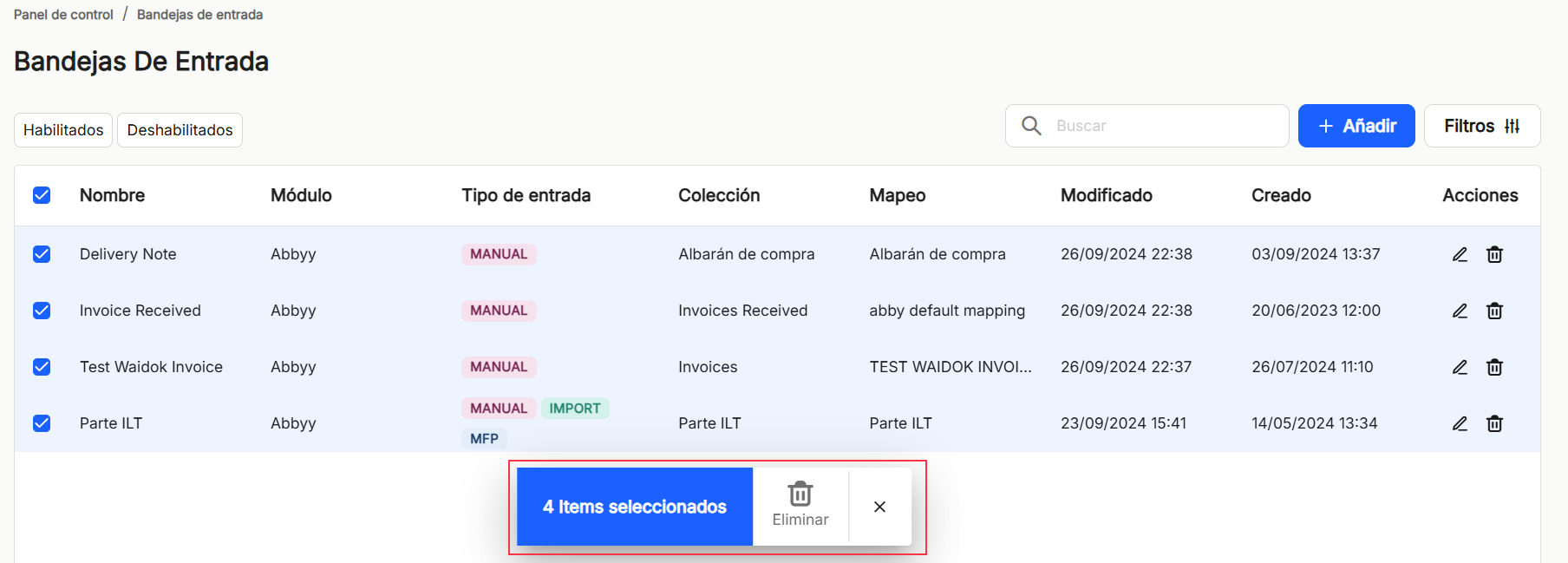Open the Filtros panel
Screen dimensions: 1568x563
(1482, 126)
